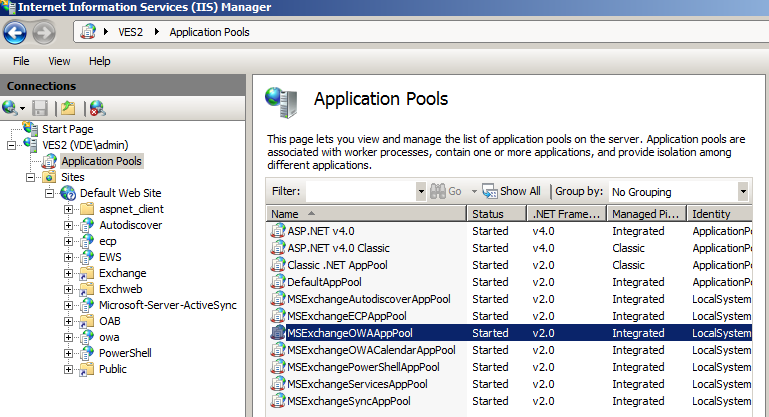
Task: Click the ASP.NET v4.0 pool icon
Action: 278,231
